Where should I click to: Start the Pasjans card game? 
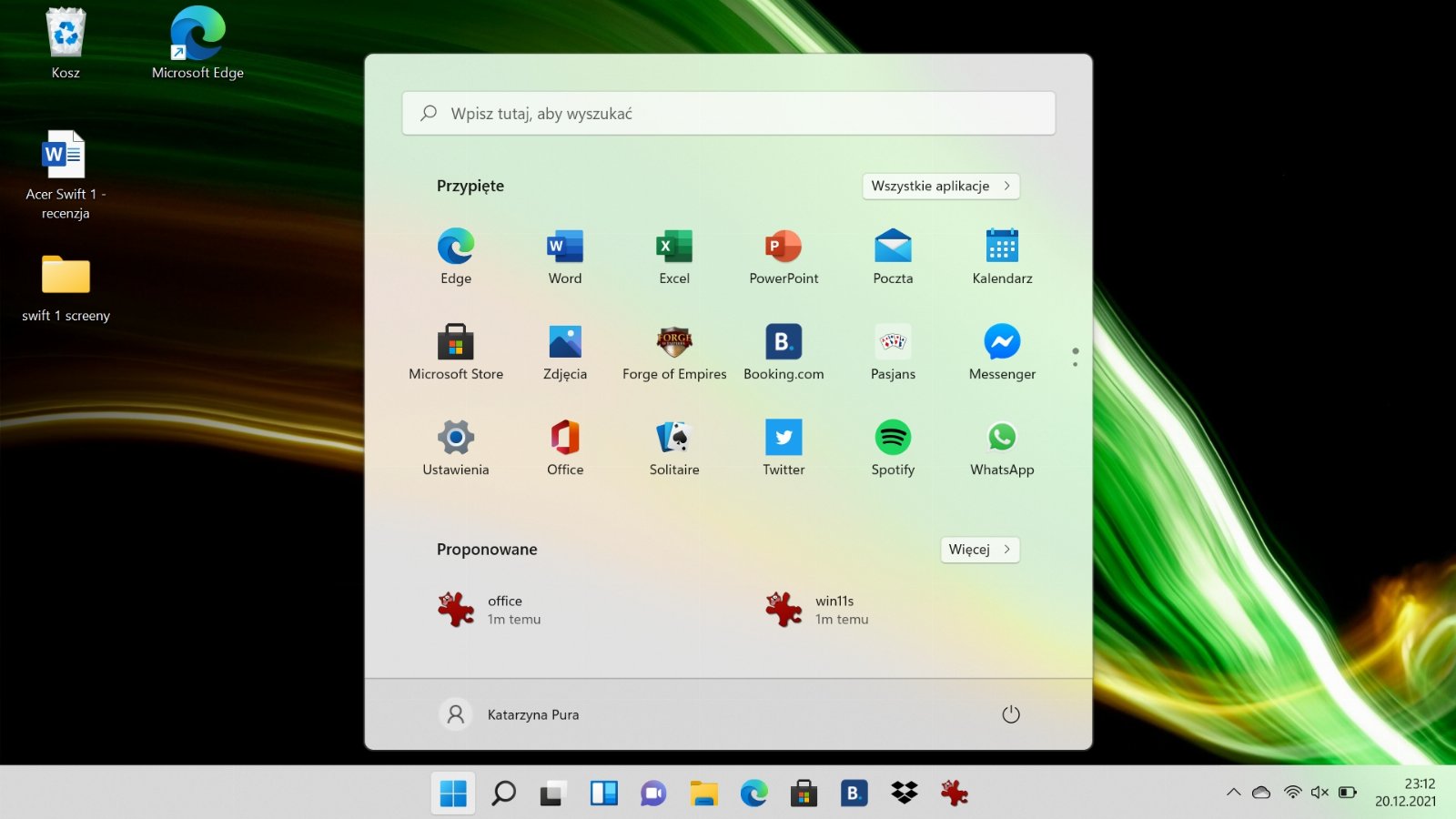[893, 352]
